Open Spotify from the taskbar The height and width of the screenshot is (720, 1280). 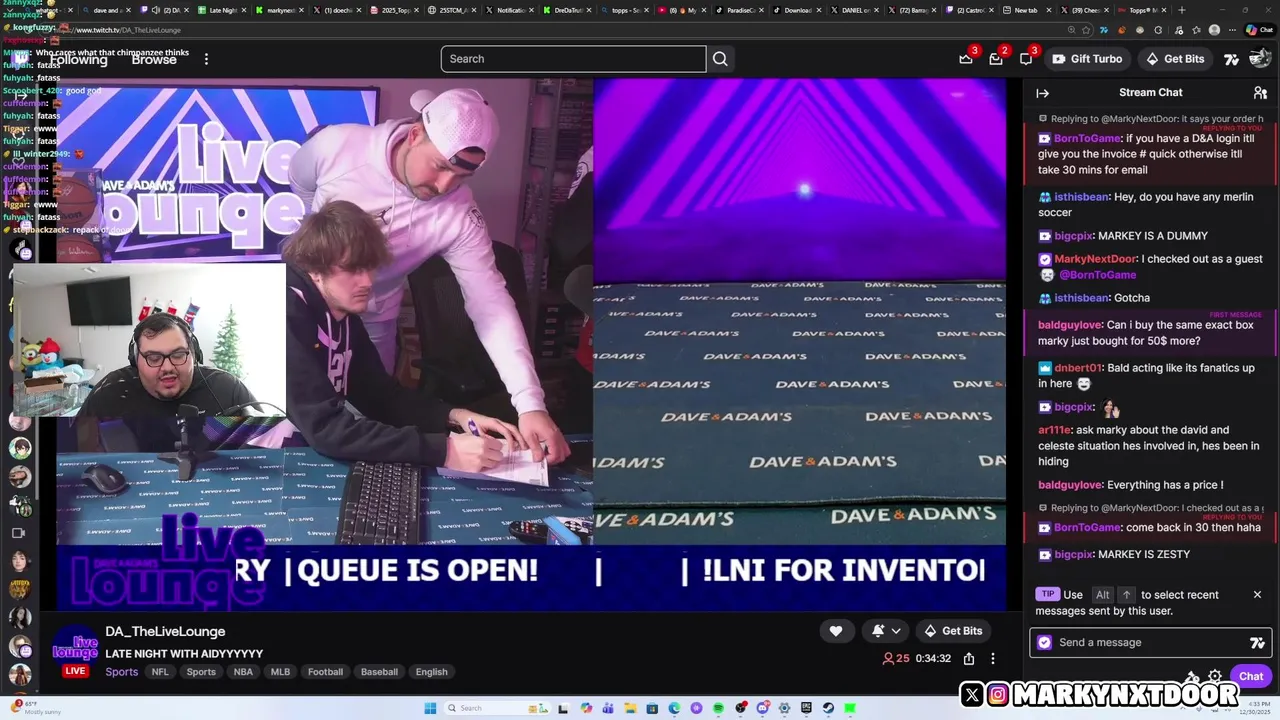coord(718,708)
